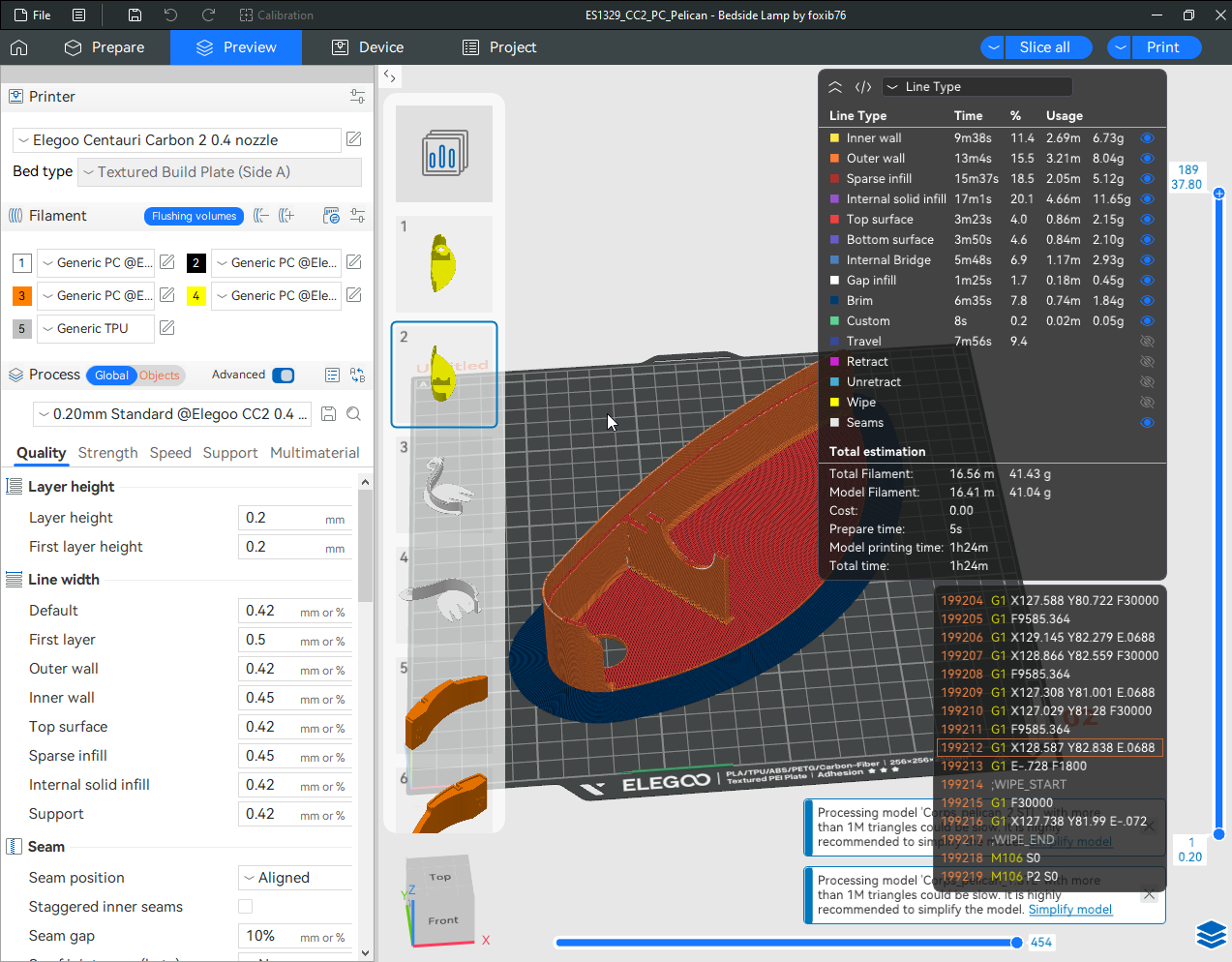Hide Inner wall lines using eye icon
This screenshot has height=962, width=1232.
click(1147, 138)
